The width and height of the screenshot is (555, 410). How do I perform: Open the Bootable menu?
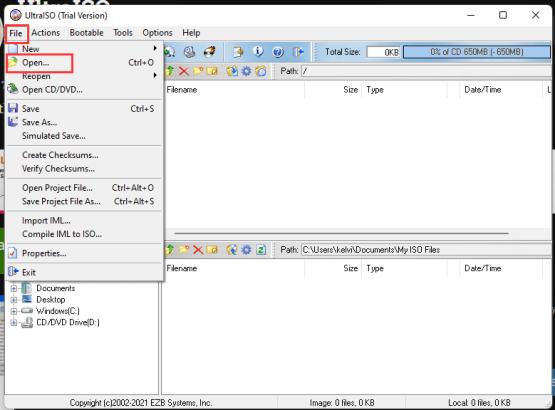click(x=86, y=33)
